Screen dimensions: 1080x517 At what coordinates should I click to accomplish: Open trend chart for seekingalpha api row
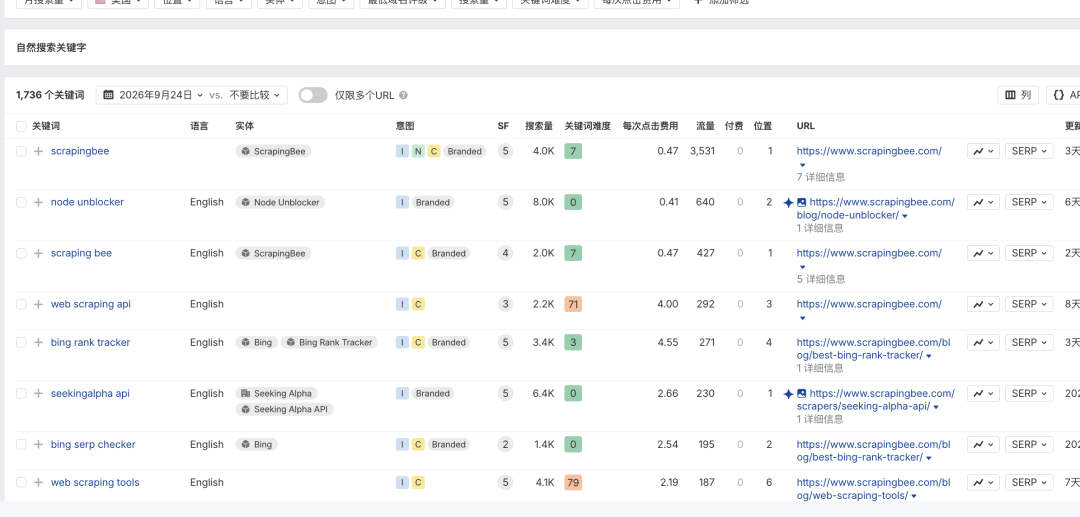(x=983, y=394)
